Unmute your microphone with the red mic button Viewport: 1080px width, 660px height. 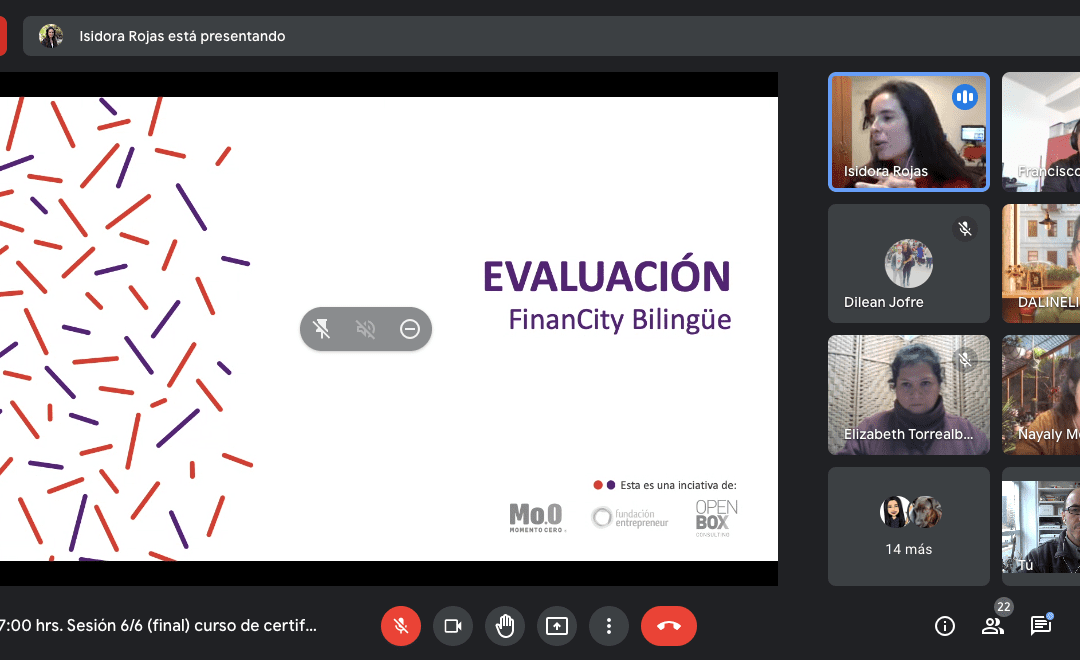401,626
